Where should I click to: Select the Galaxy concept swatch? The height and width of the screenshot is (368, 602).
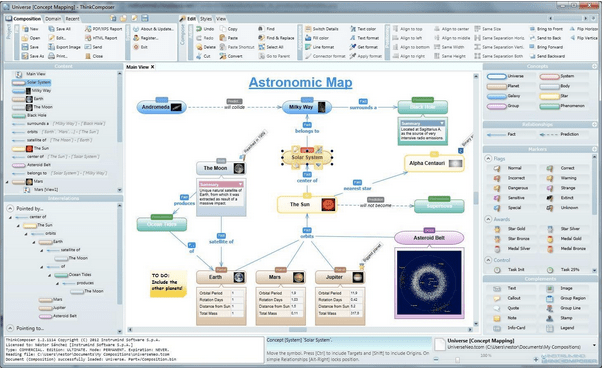point(496,96)
